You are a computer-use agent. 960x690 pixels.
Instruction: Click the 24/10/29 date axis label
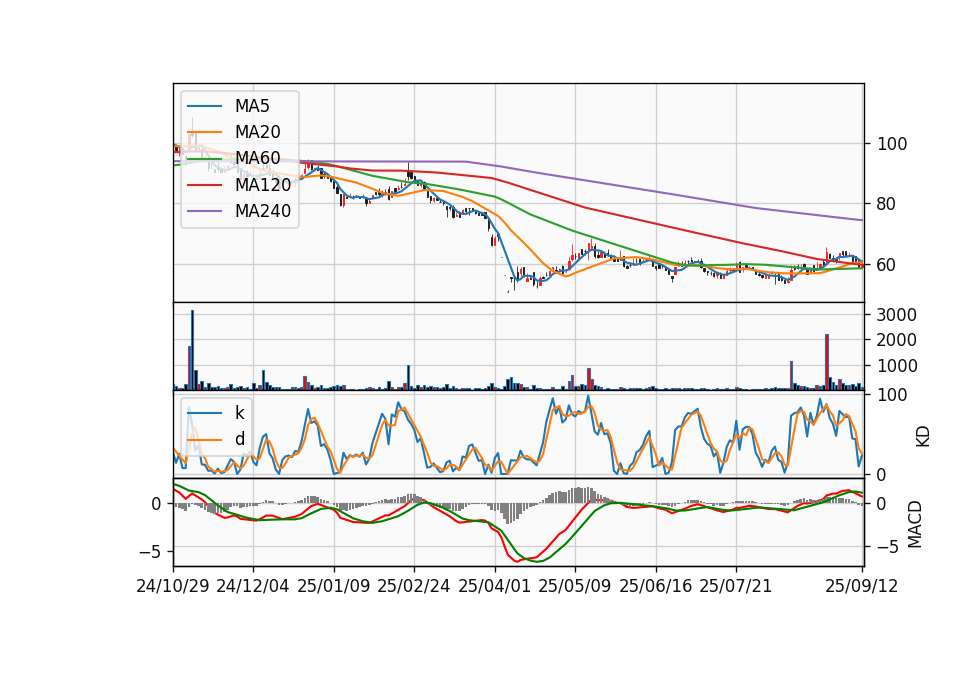173,586
